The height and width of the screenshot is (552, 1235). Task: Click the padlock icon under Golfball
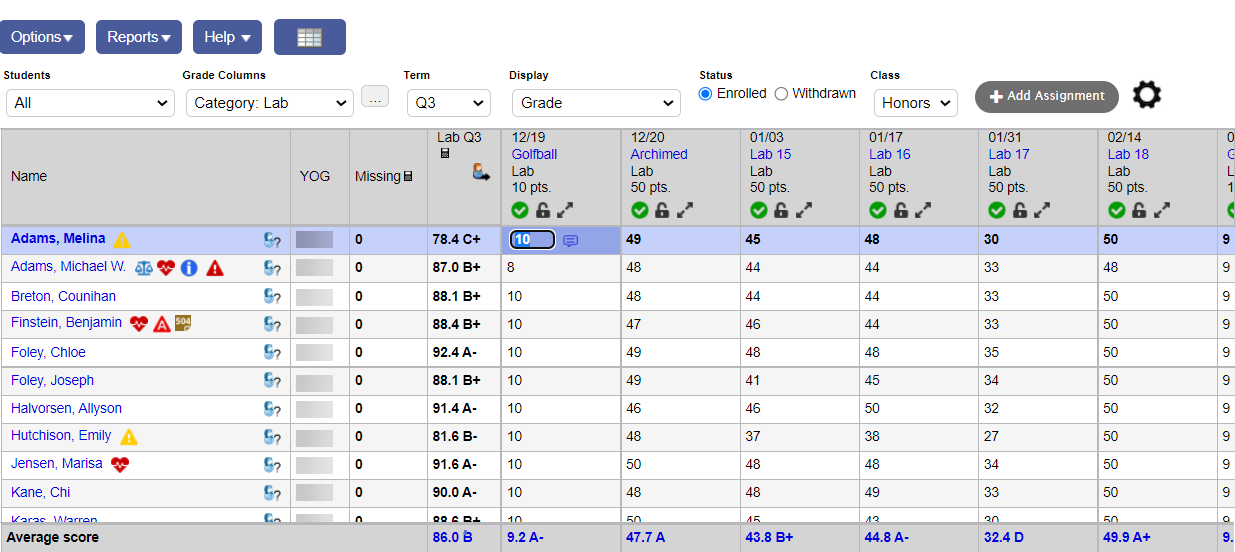543,210
